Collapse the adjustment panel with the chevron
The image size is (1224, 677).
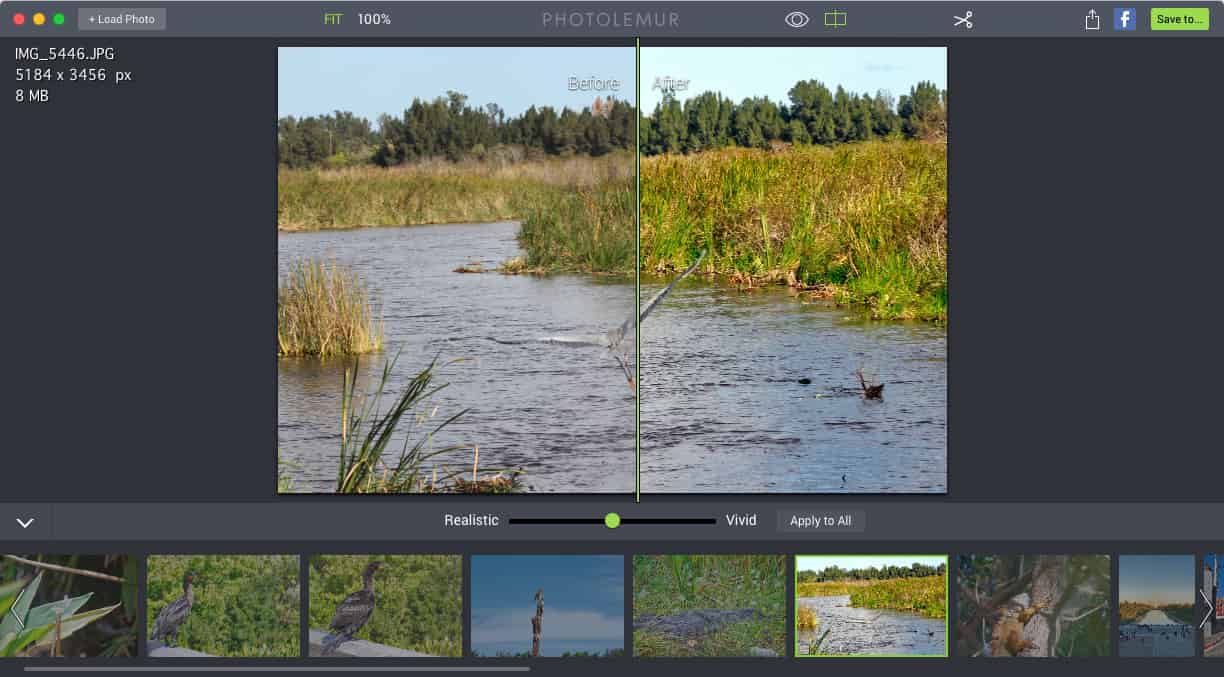(x=25, y=520)
